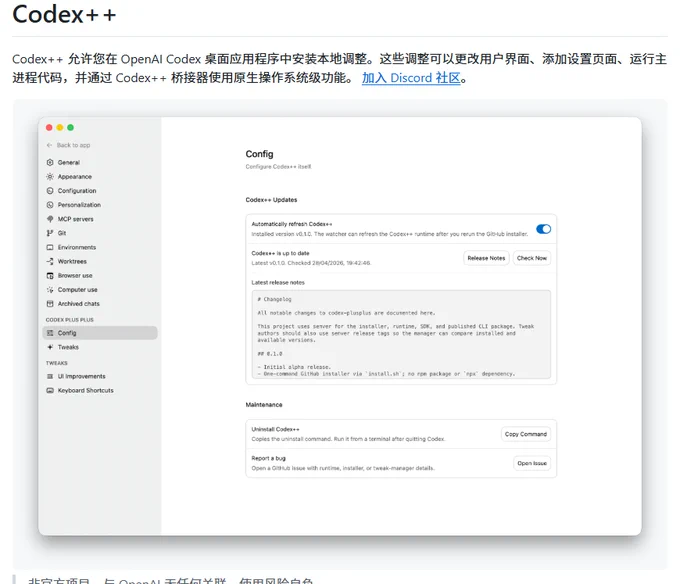The image size is (680, 584).
Task: Toggle Automatically refresh Codex++ switch
Action: pyautogui.click(x=543, y=229)
